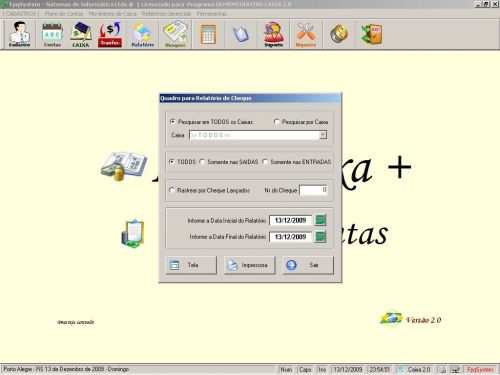Click the Sair button
Screen dimensions: 500x375
click(308, 265)
